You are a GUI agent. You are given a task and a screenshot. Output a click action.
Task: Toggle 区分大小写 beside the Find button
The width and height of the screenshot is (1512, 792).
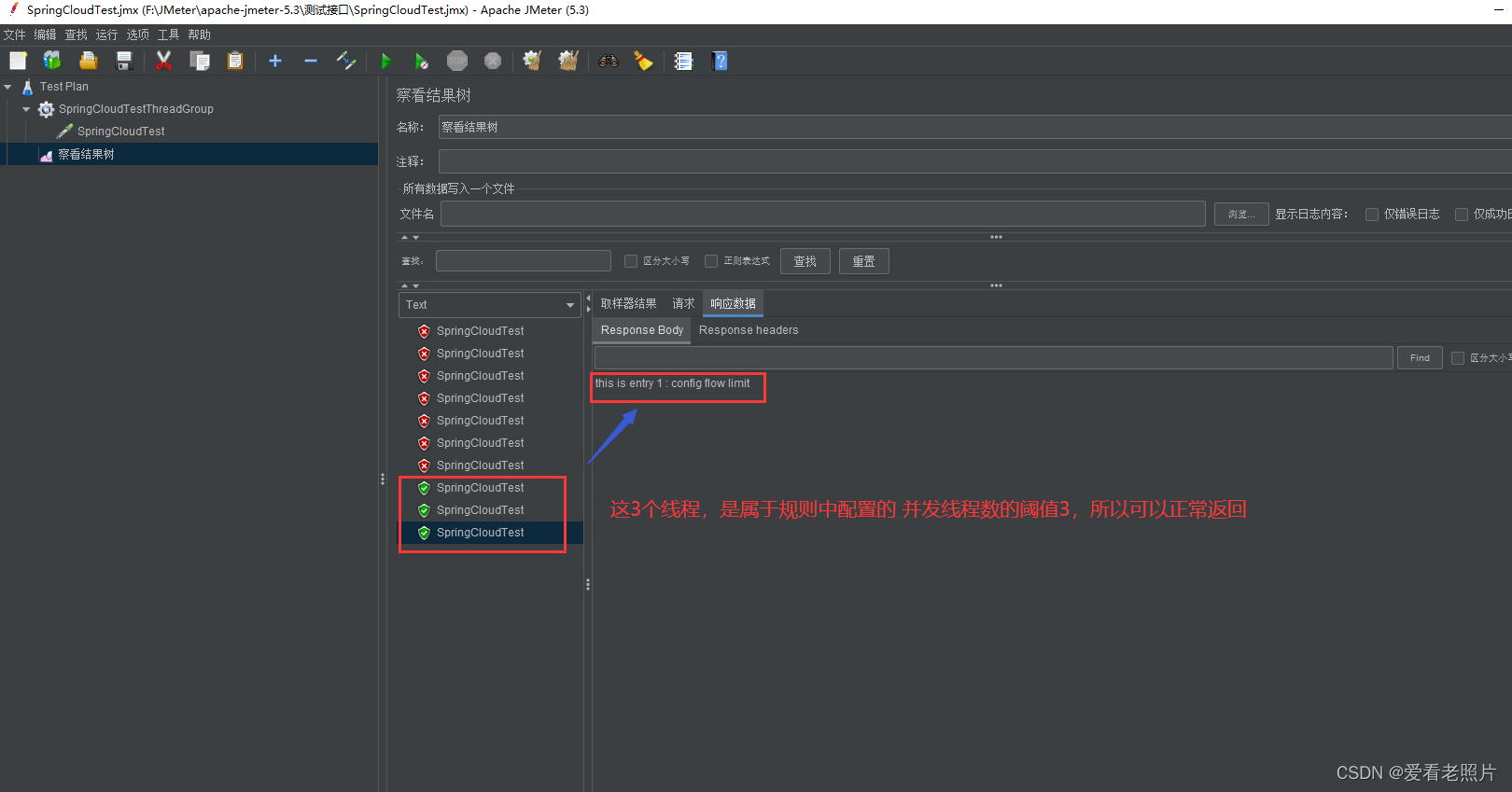pos(1458,358)
